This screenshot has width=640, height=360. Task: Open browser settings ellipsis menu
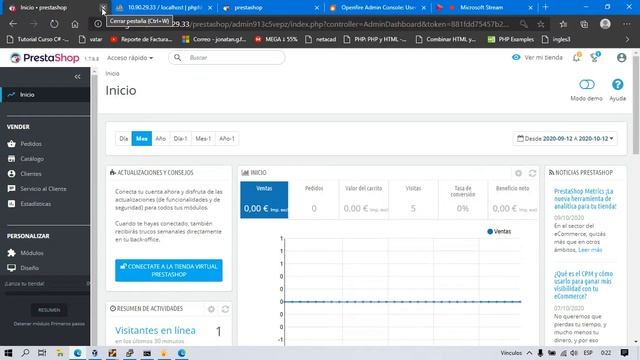(x=627, y=24)
